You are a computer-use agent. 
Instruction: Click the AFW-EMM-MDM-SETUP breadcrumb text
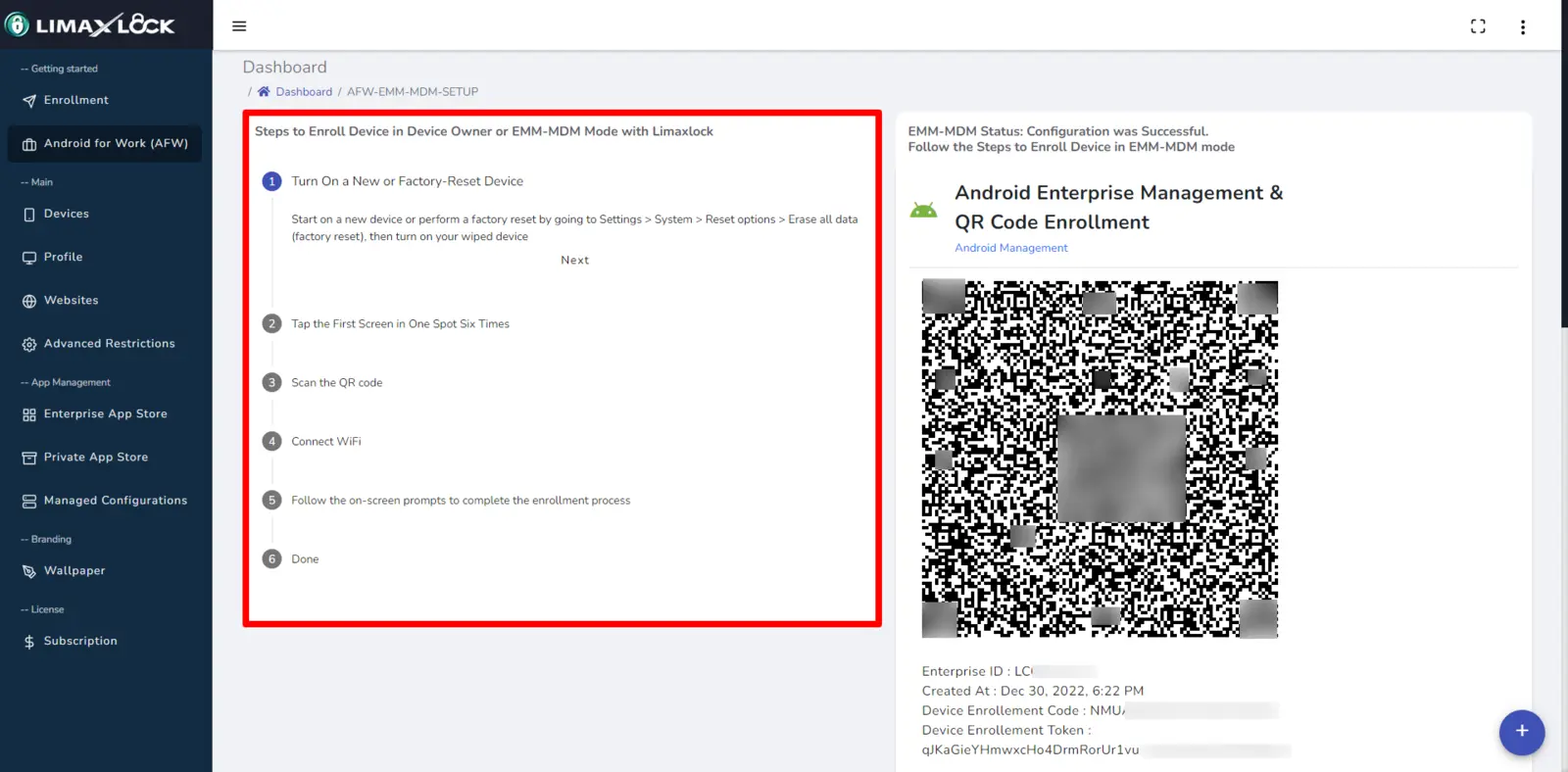(413, 92)
